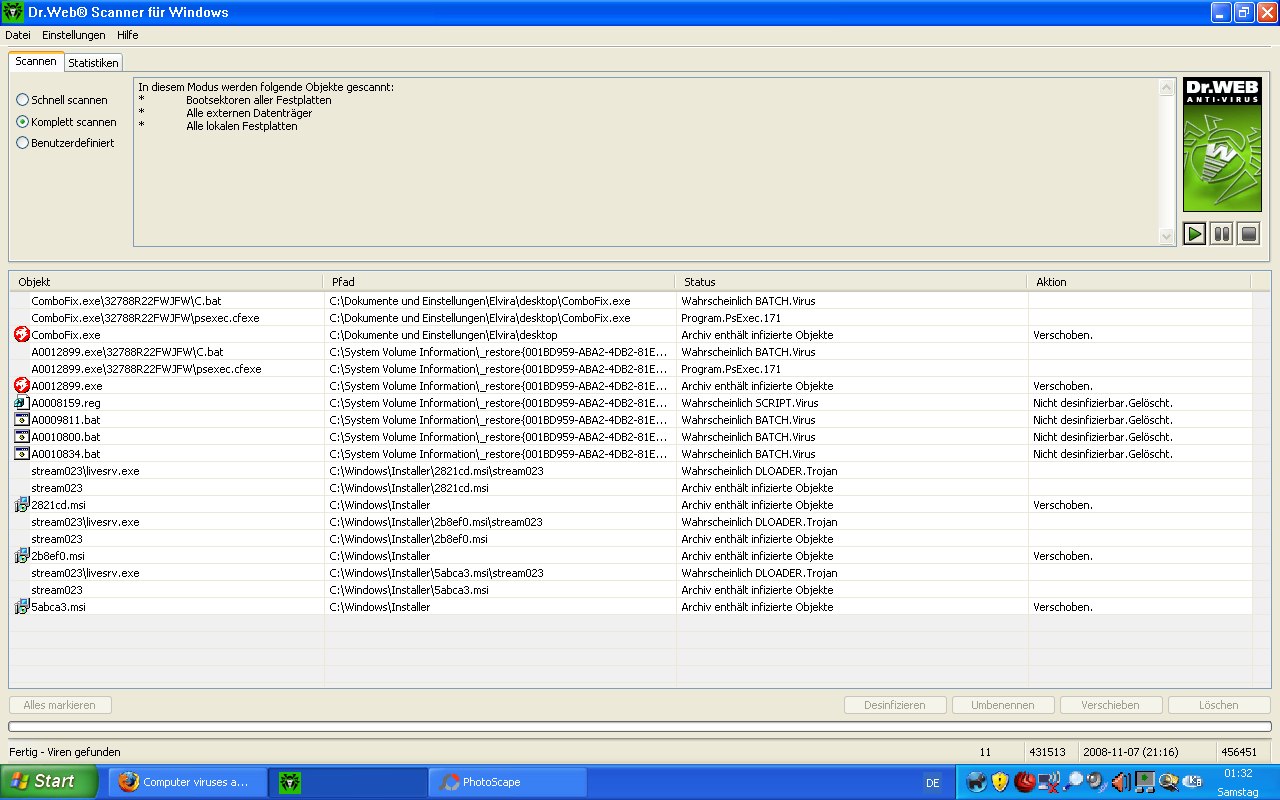The height and width of the screenshot is (800, 1280).
Task: Click the Dr.Web spider icon in title bar
Action: (x=13, y=12)
